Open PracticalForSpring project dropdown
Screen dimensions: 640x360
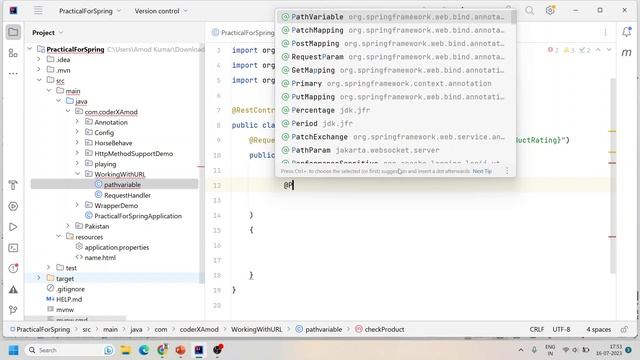[x=90, y=11]
